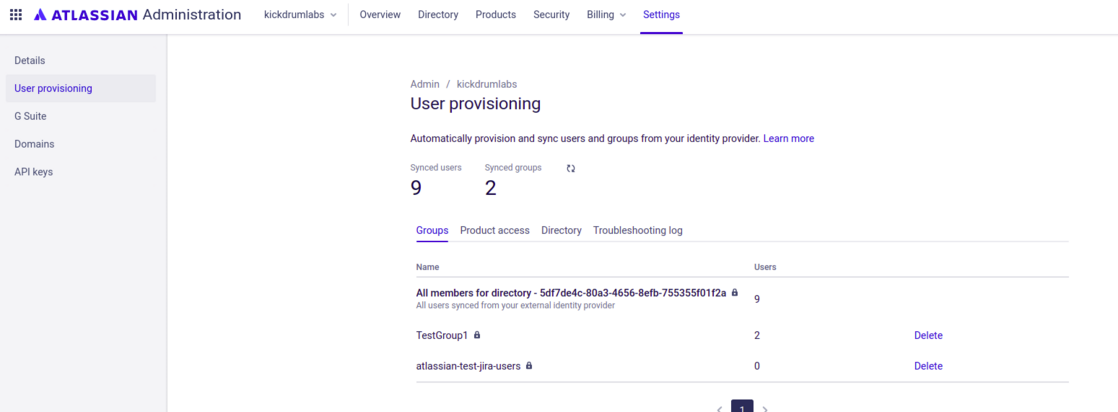The image size is (1118, 412).
Task: Switch to the Groups tab
Action: (x=432, y=230)
